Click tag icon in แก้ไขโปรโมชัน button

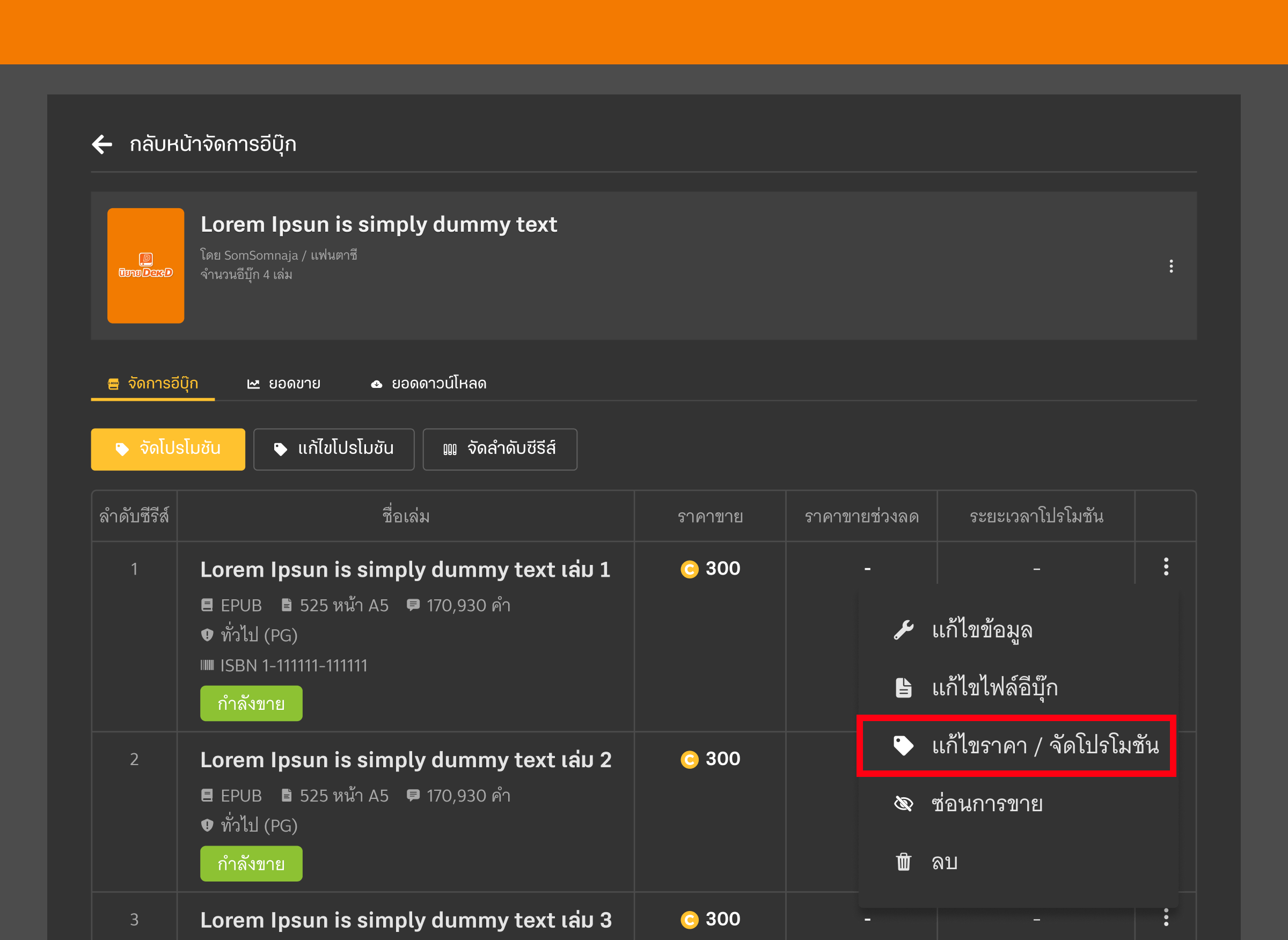tap(280, 449)
